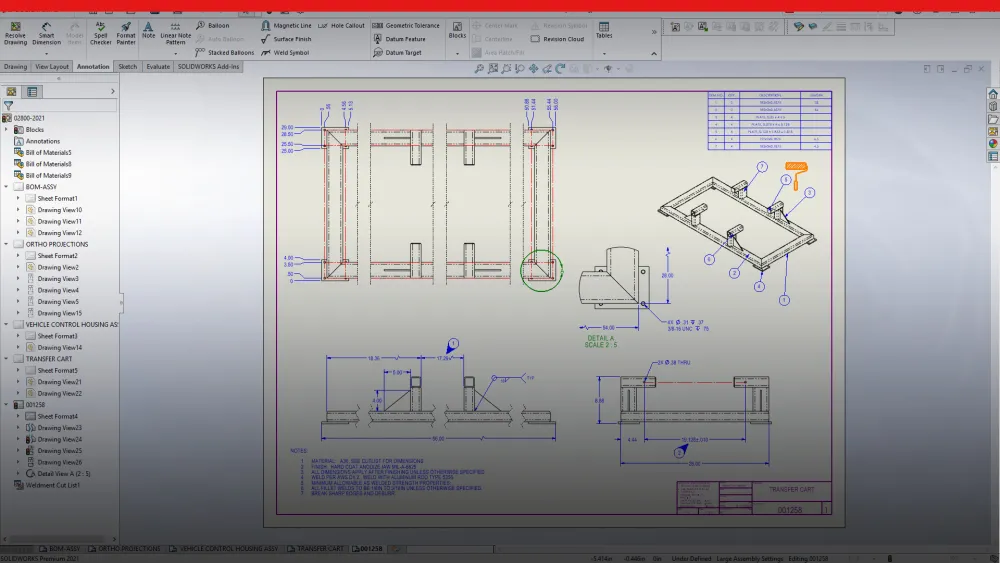Insert a Note annotation

(148, 30)
